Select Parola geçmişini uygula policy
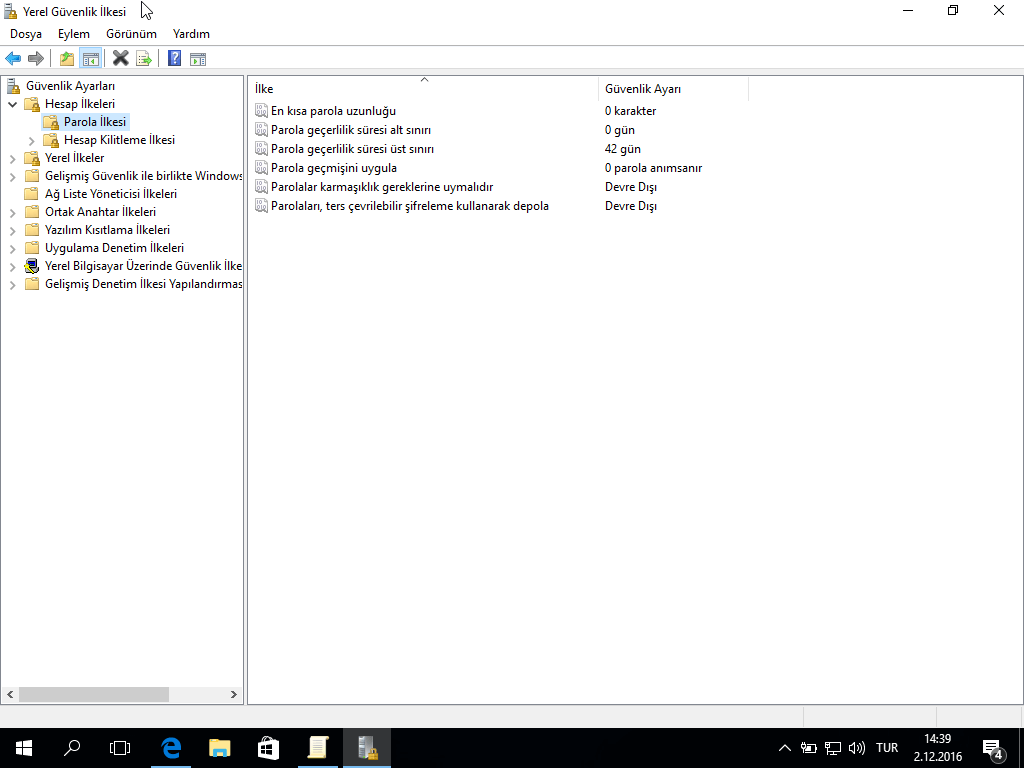Screen dimensions: 1024x768 333,168
